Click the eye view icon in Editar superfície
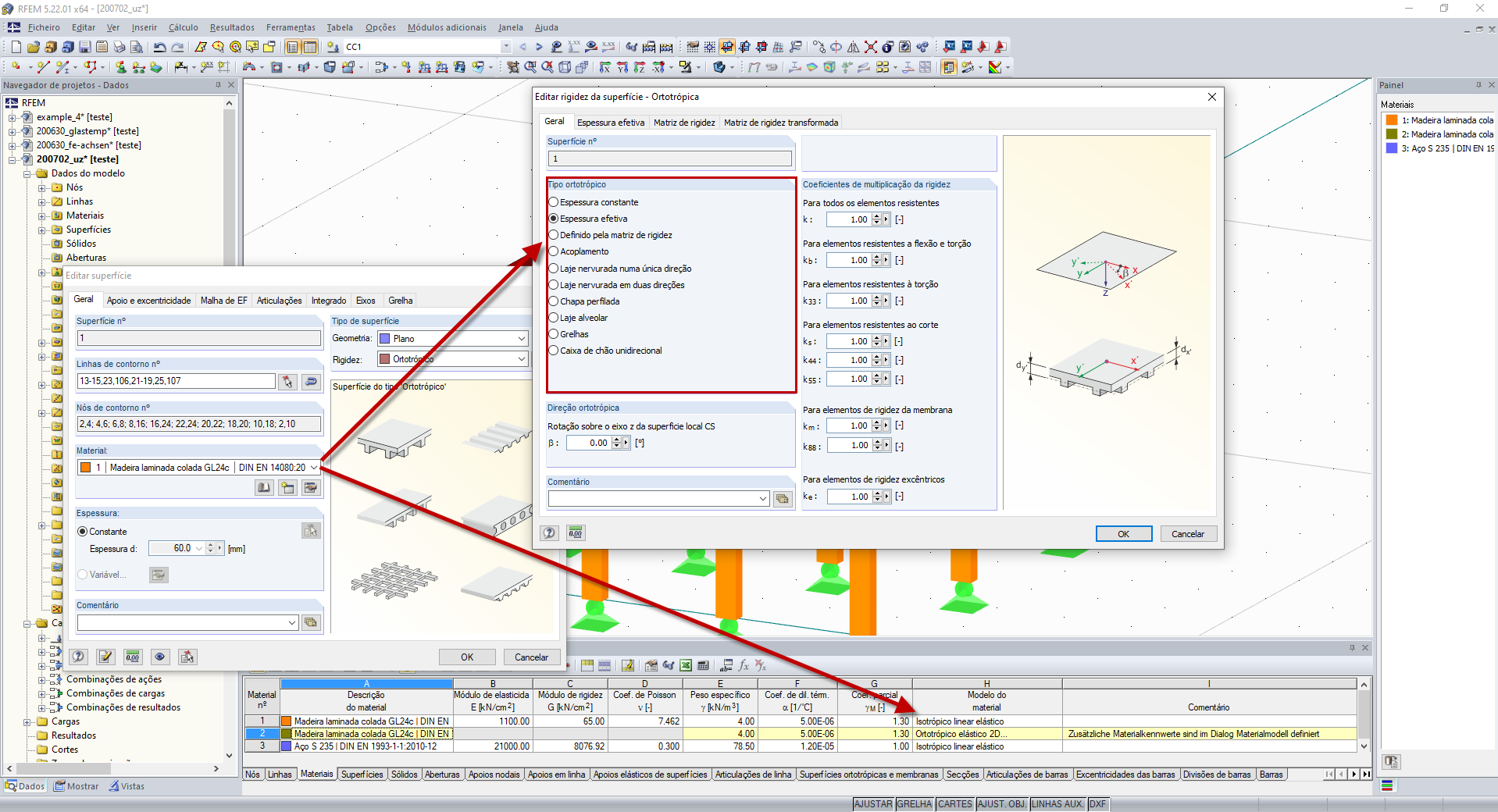Screen dimensions: 1498x812 [x=160, y=657]
